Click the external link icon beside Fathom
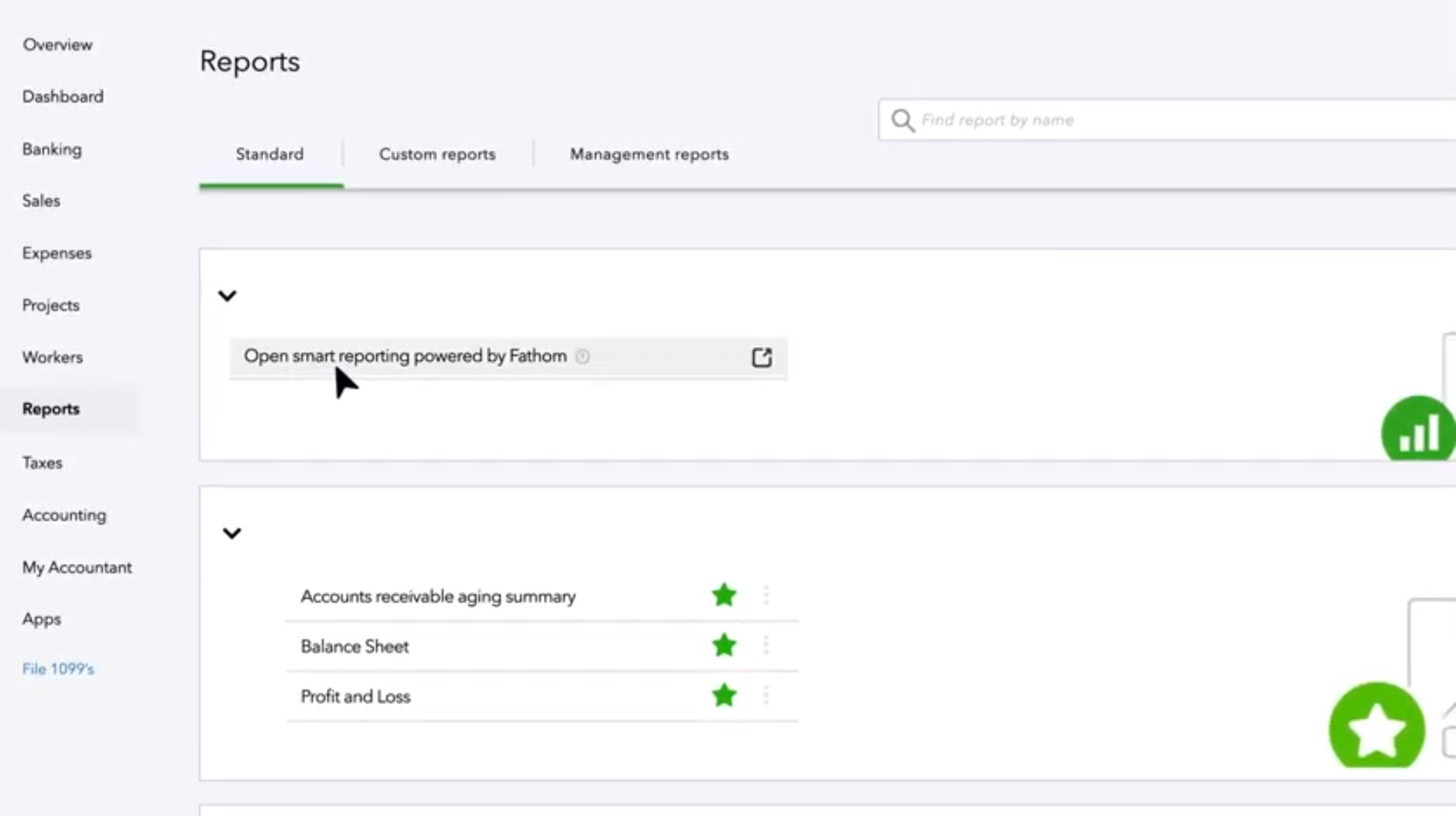The width and height of the screenshot is (1456, 816). coord(762,357)
